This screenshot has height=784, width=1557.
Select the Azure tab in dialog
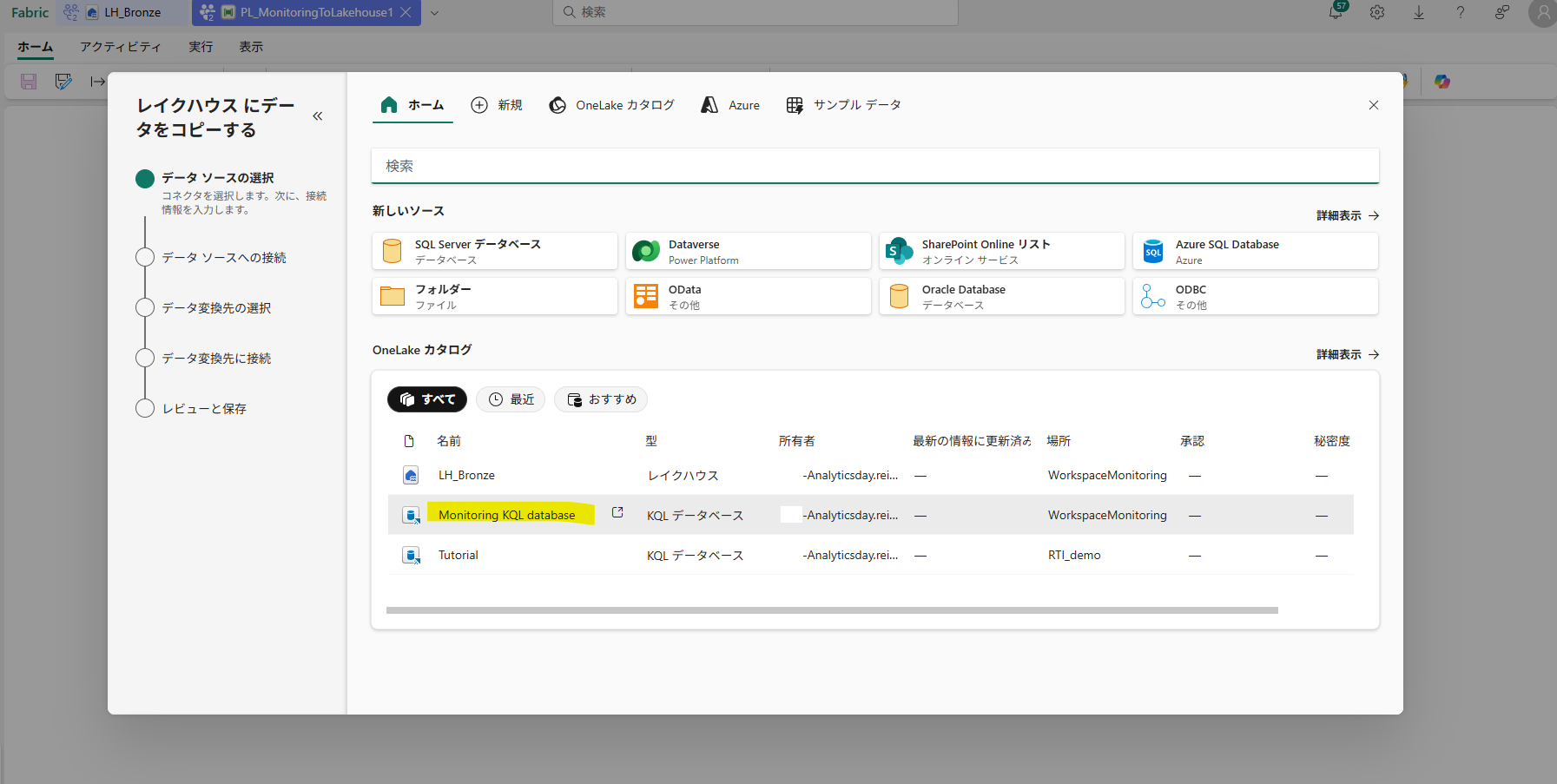(730, 105)
